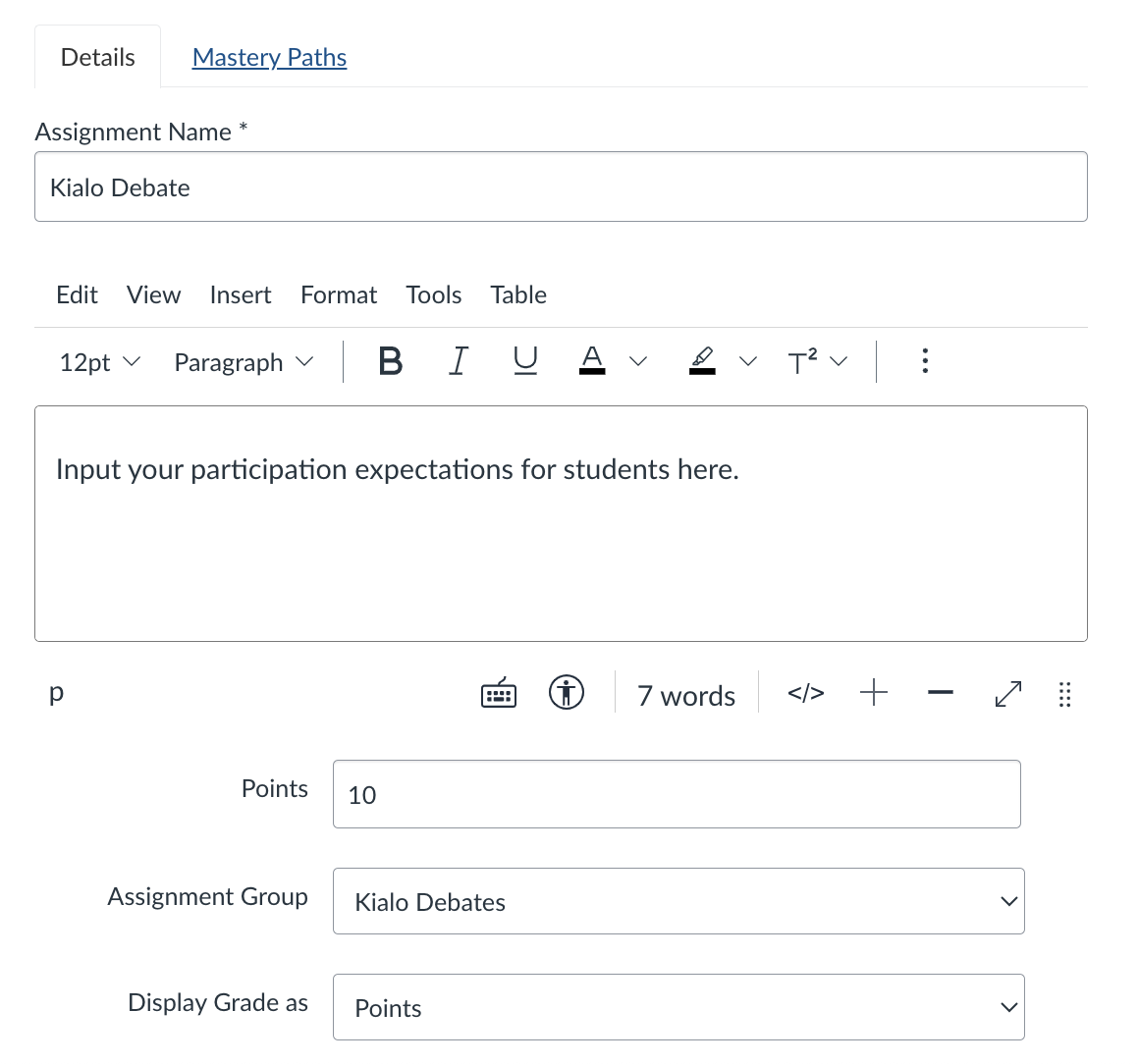1139x1064 pixels.
Task: Expand the Assignment Group dropdown
Action: tap(678, 901)
